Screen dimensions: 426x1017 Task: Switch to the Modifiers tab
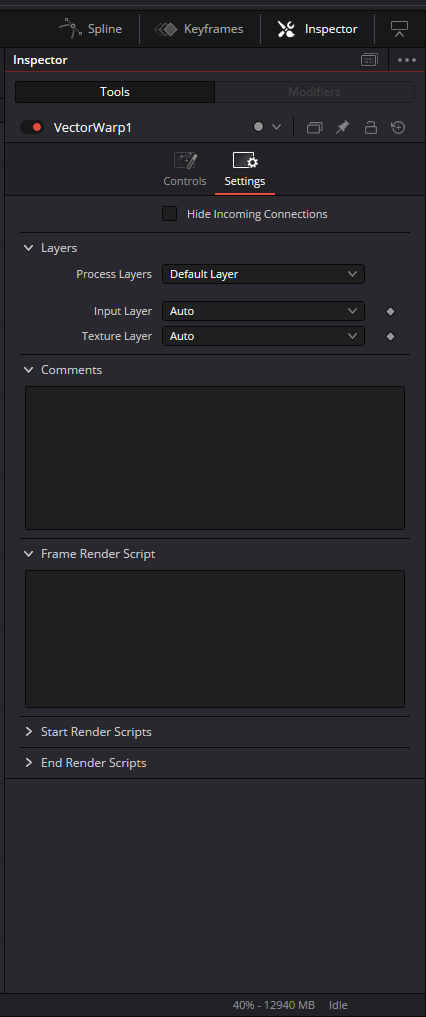coord(314,92)
